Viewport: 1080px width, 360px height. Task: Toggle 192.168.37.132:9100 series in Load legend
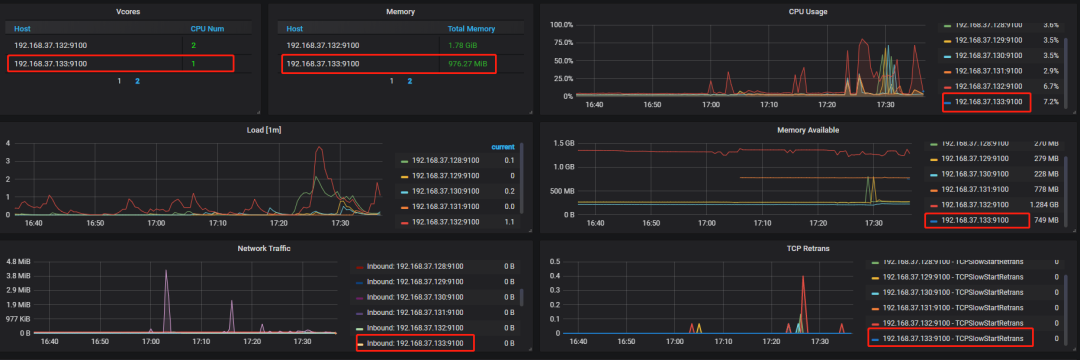click(x=446, y=222)
